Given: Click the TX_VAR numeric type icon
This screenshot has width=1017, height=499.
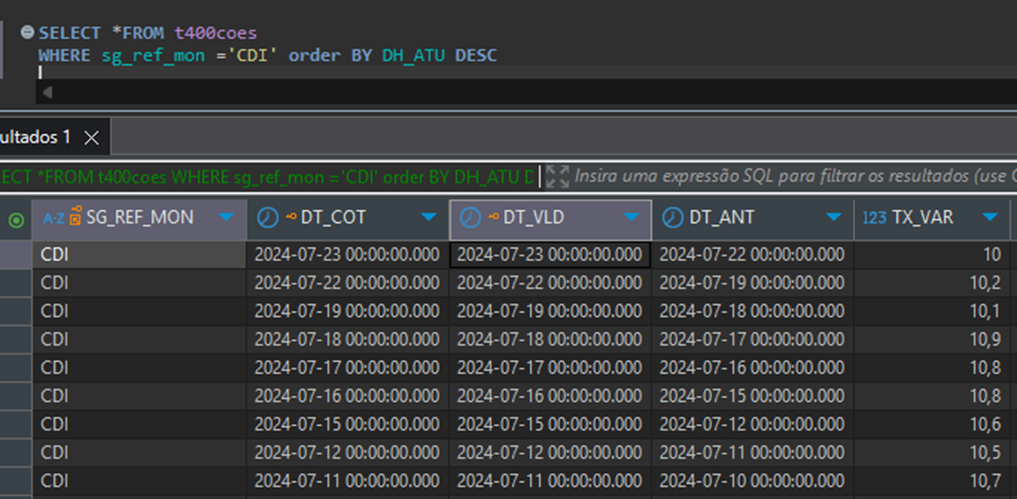Looking at the screenshot, I should (874, 218).
